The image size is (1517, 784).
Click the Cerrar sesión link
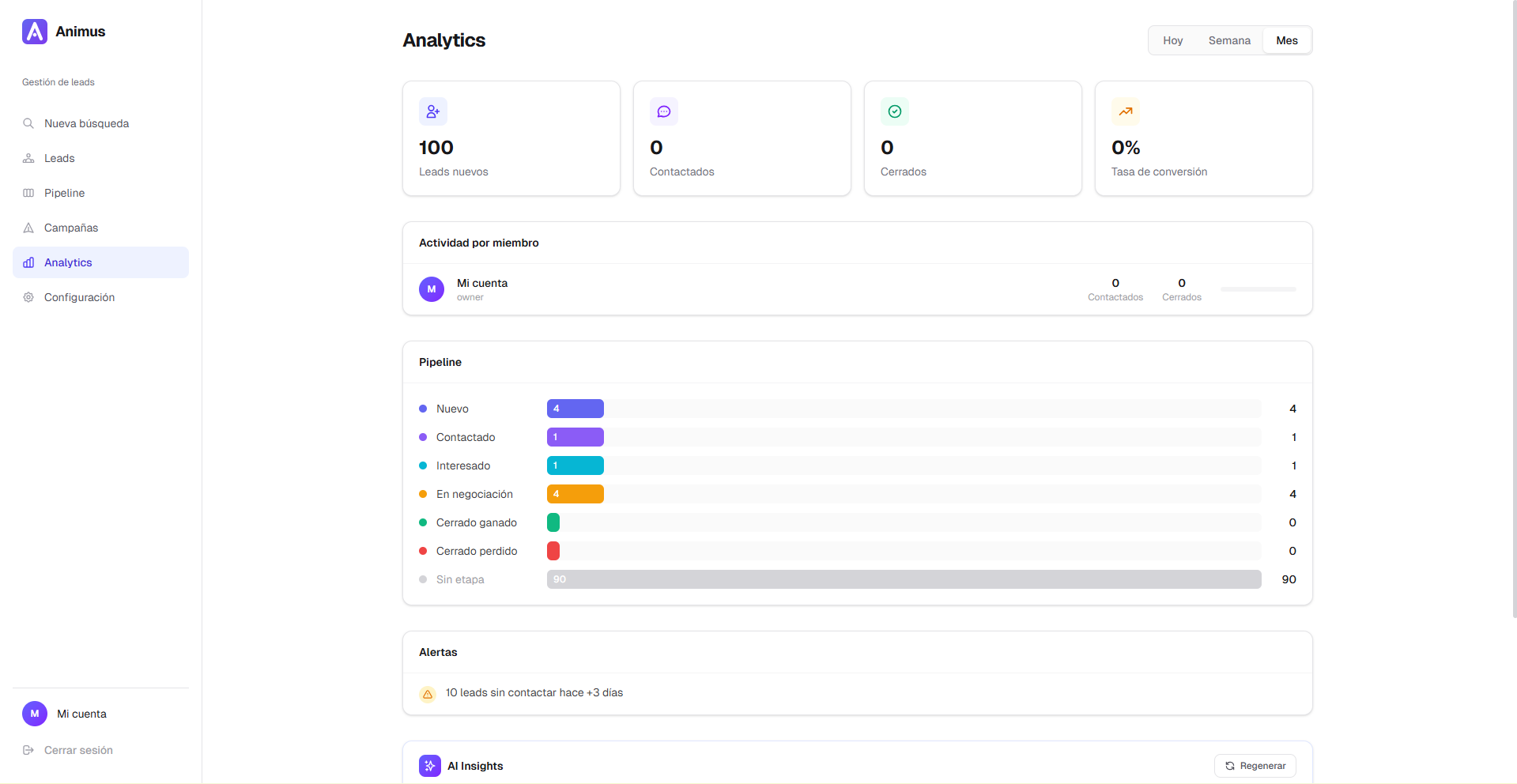point(77,750)
